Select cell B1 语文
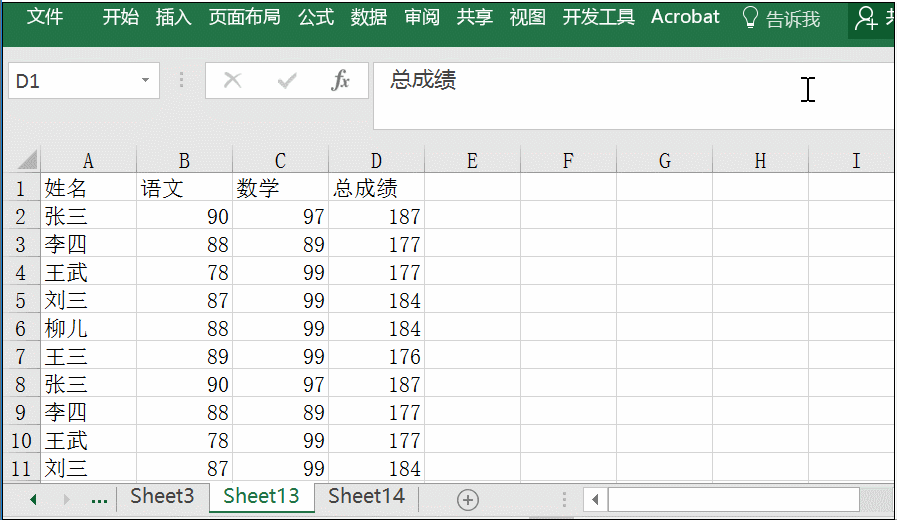897x520 pixels. point(184,188)
